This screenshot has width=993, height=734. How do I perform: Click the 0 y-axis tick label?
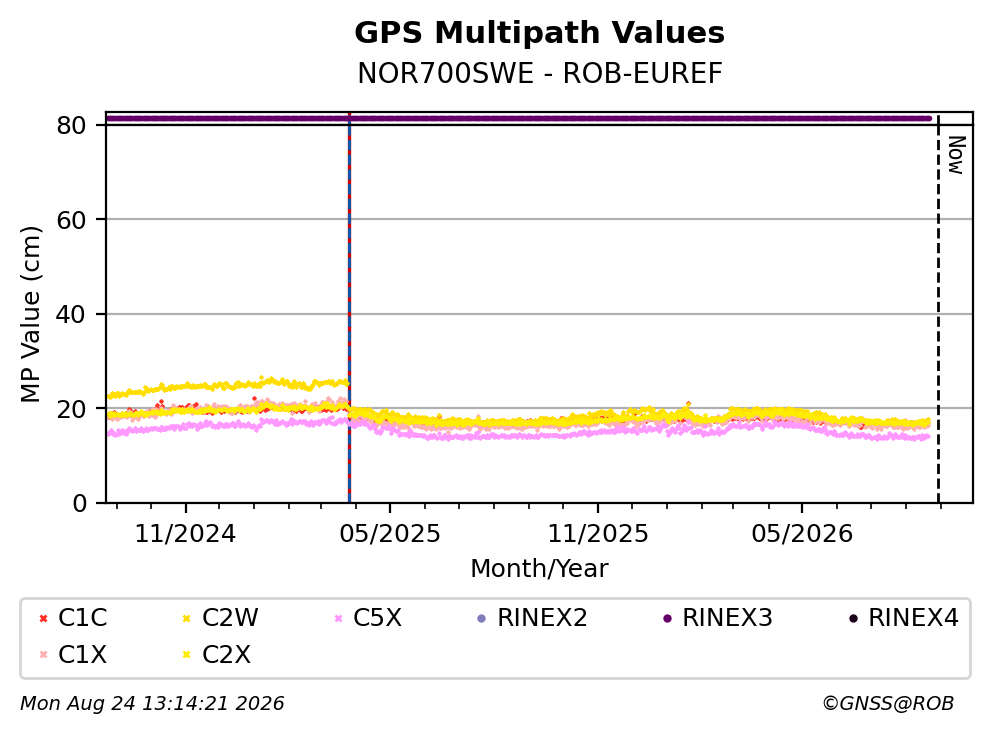[80, 503]
